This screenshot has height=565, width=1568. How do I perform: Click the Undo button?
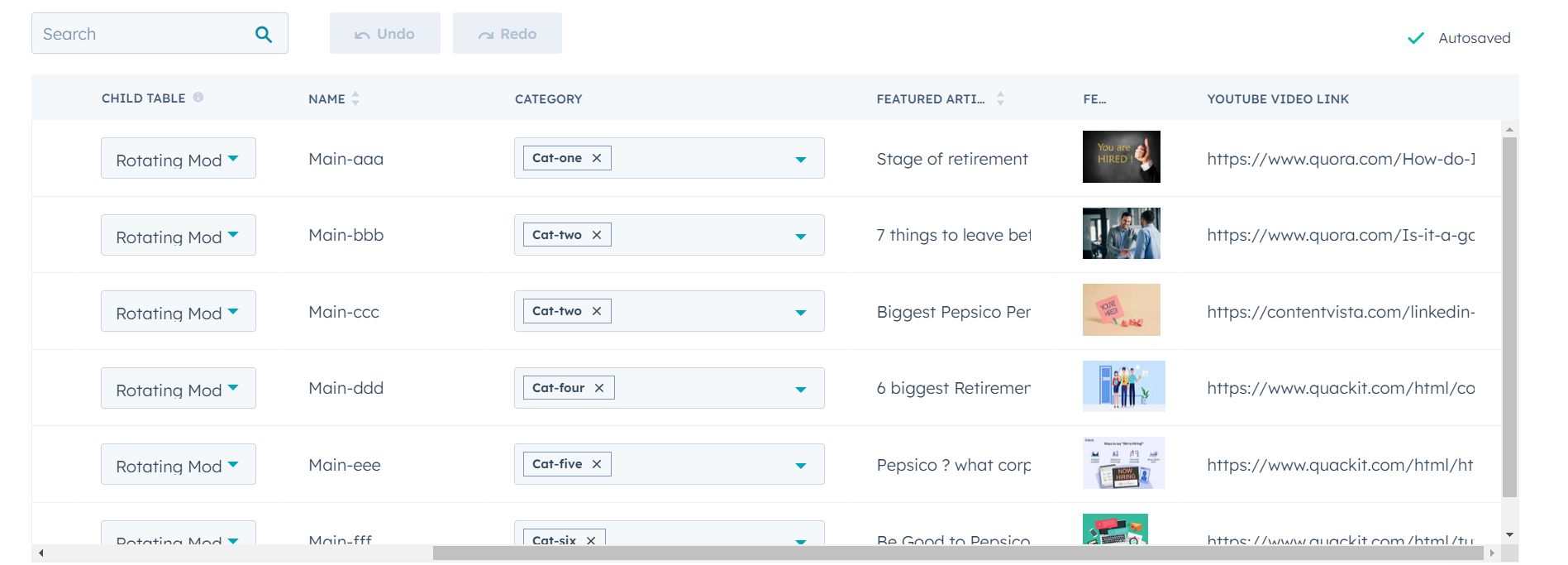click(384, 33)
